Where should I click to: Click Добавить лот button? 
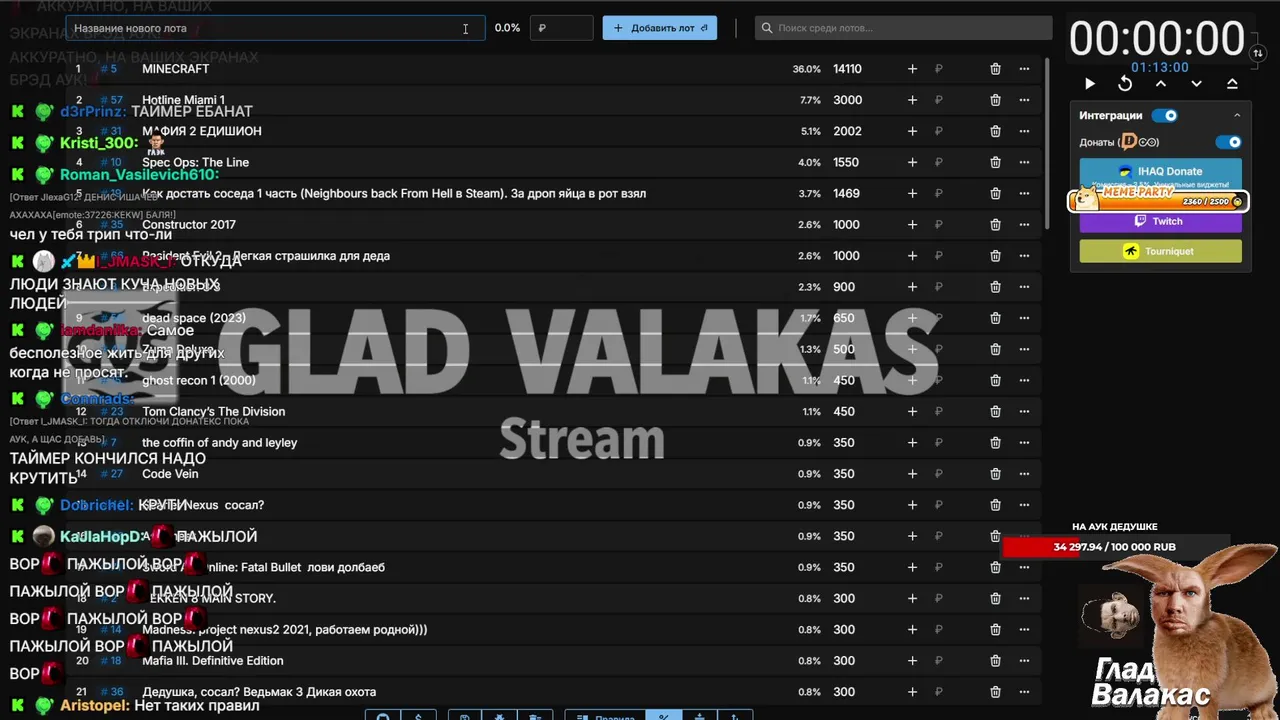[x=660, y=28]
